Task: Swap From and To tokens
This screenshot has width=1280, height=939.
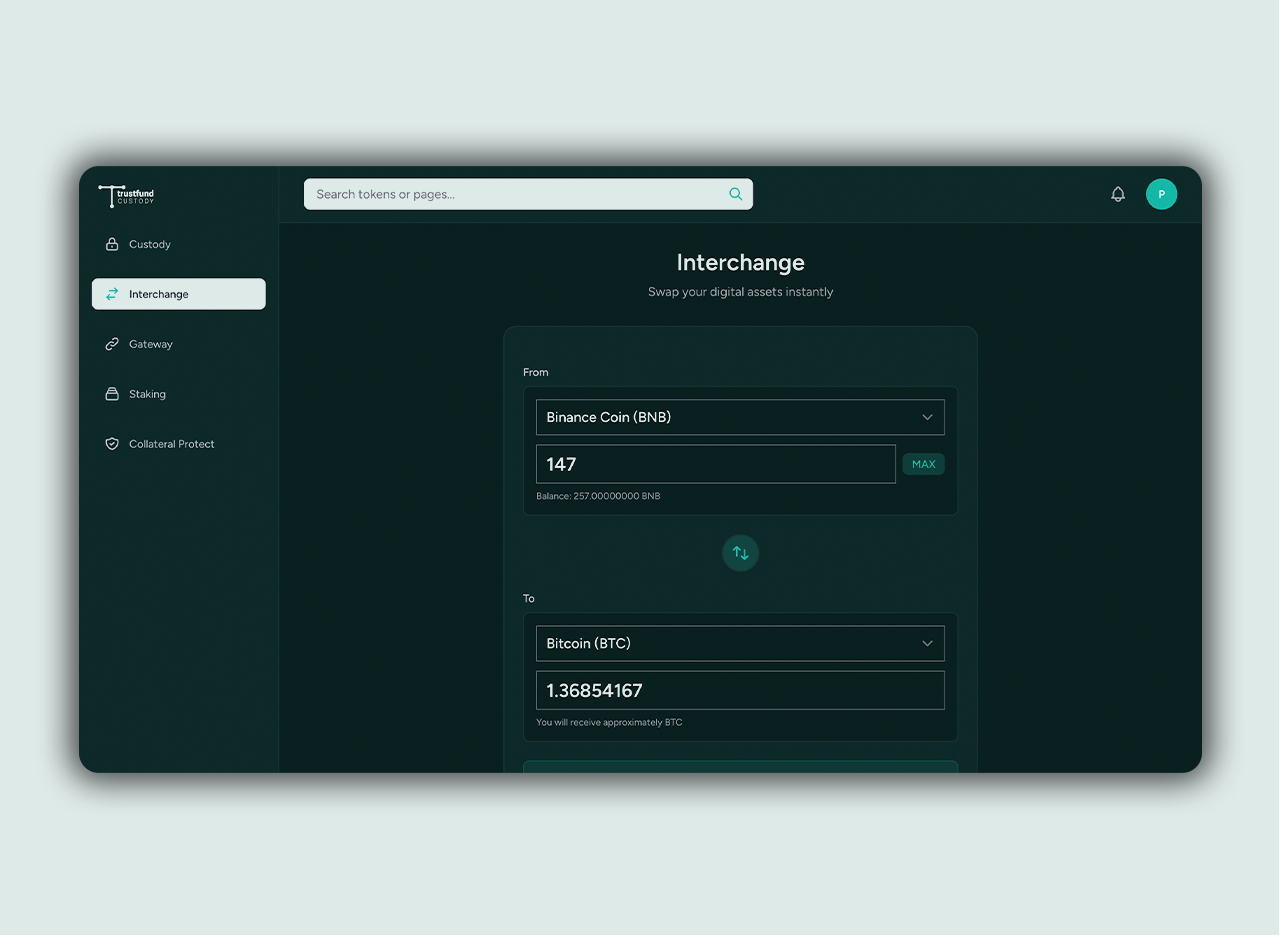Action: [x=740, y=553]
